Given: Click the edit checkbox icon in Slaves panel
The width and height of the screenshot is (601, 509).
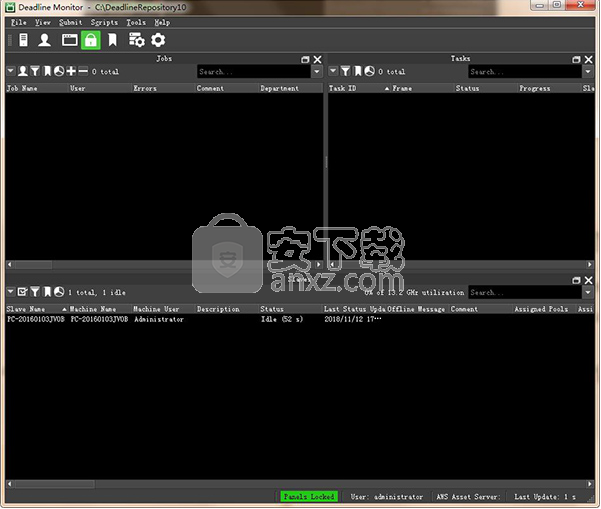Looking at the screenshot, I should (x=23, y=292).
